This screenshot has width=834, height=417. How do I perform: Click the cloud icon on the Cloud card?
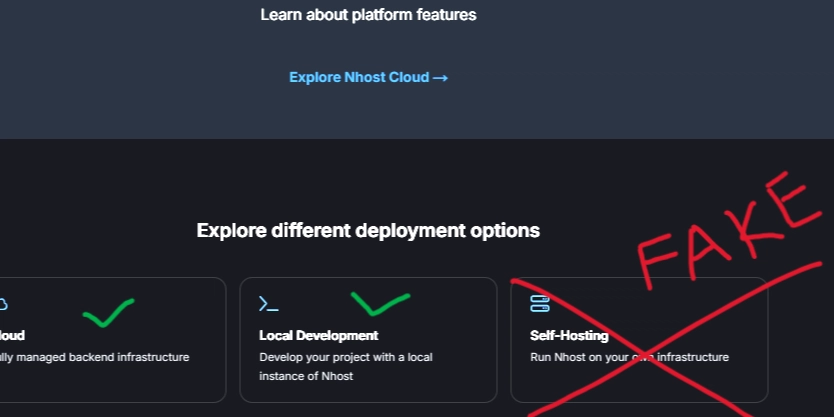pos(3,304)
